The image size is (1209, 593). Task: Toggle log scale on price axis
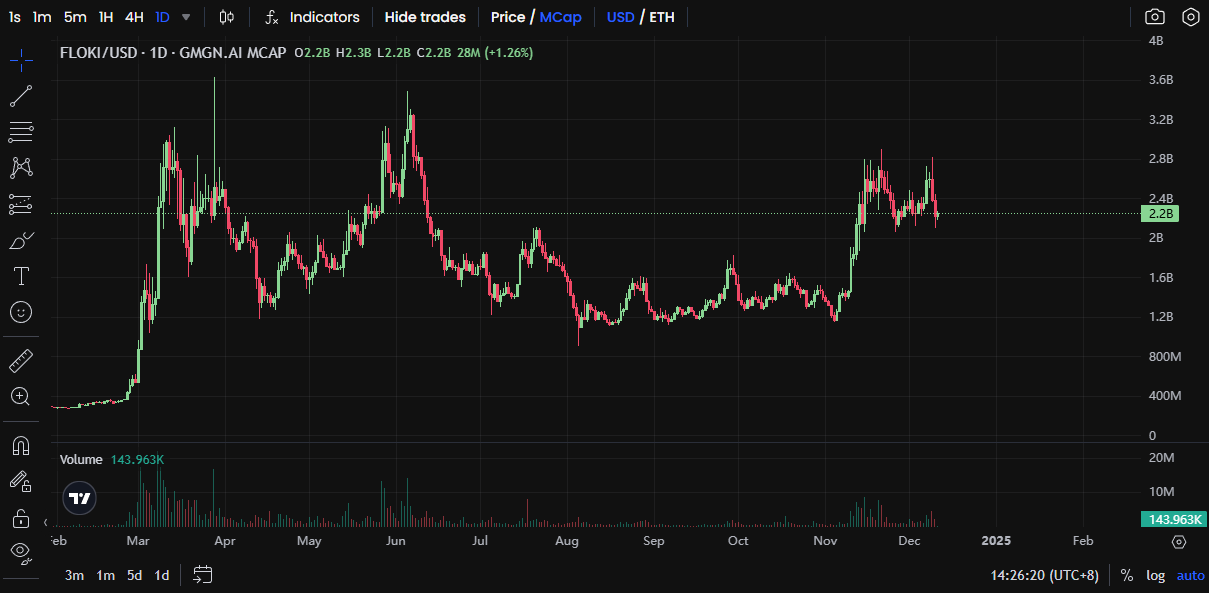[1155, 575]
